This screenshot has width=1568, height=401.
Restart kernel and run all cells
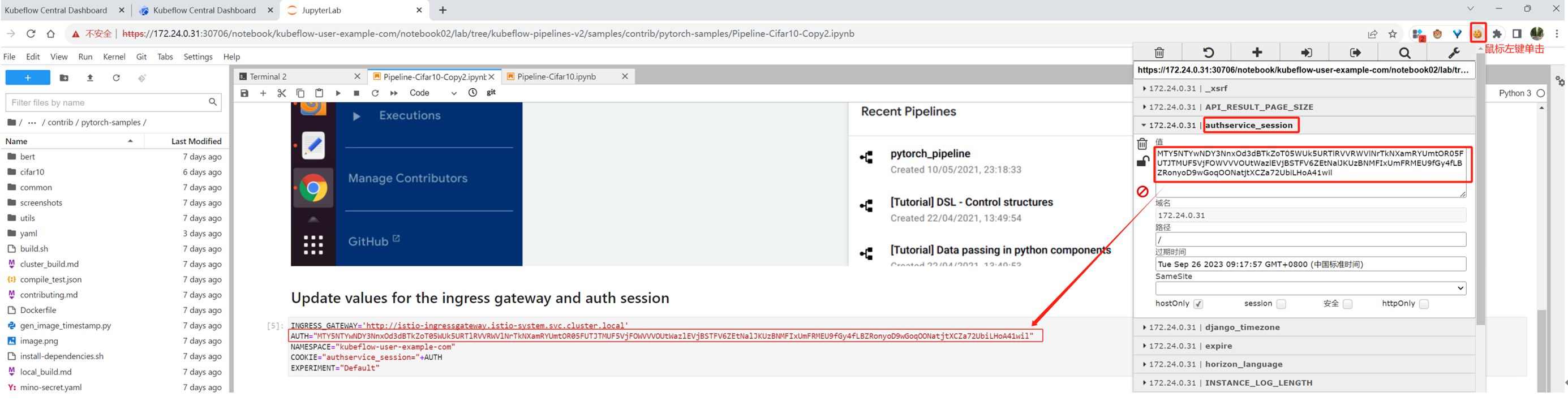(x=394, y=93)
